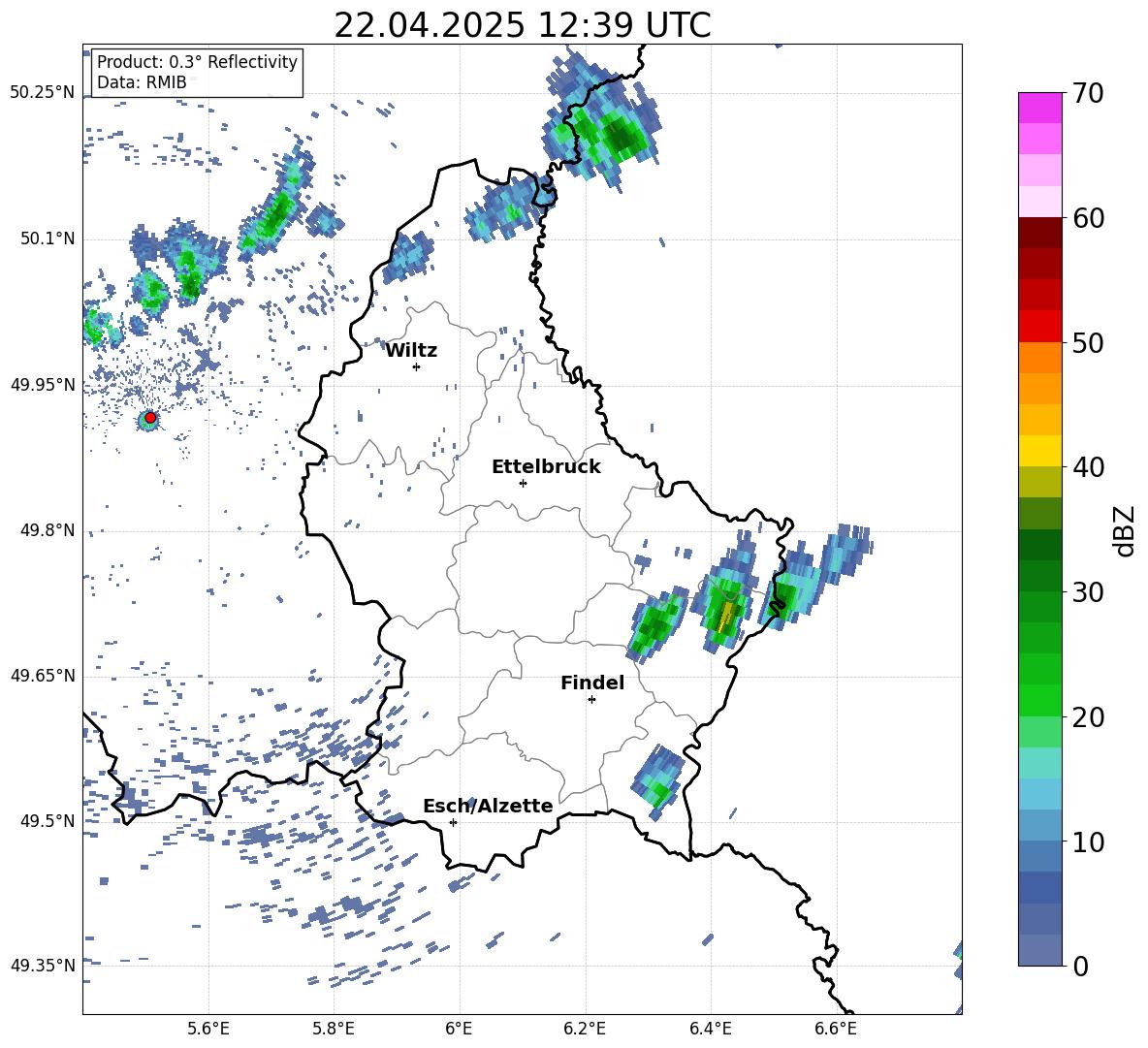Click the Wiltz city label
The height and width of the screenshot is (1048, 1148).
411,351
